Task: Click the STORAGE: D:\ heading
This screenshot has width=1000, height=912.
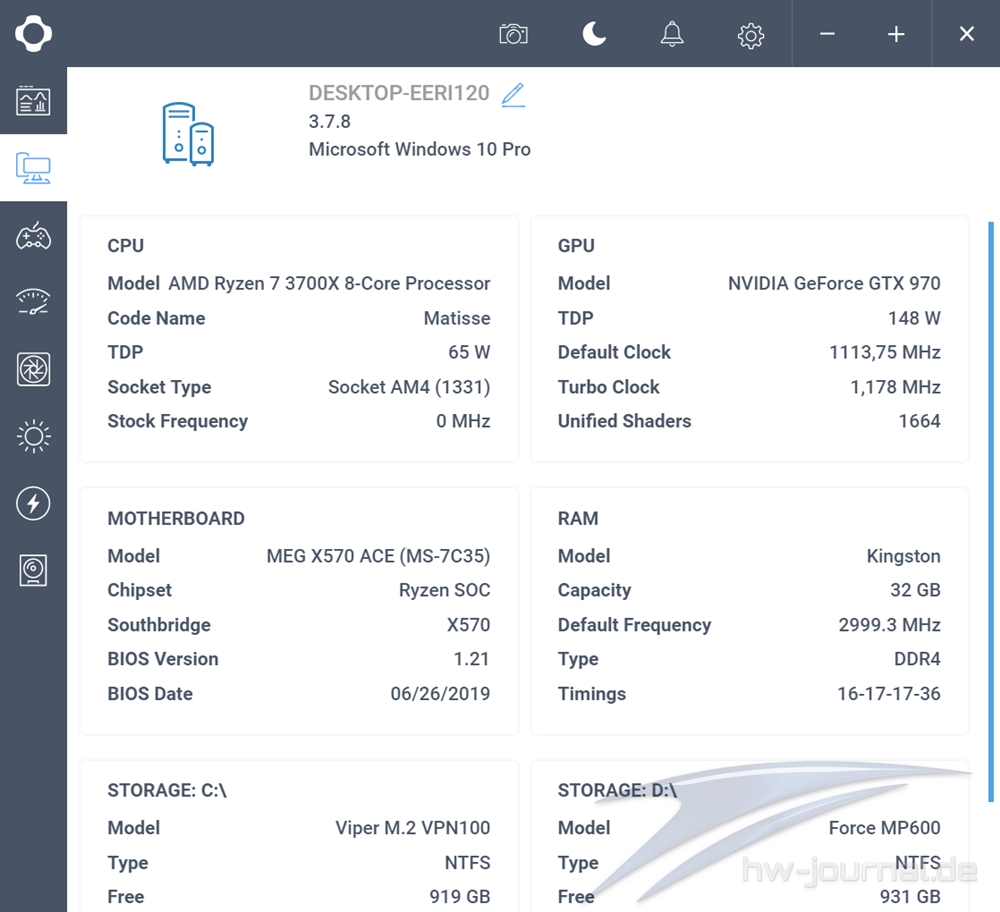Action: [x=617, y=791]
